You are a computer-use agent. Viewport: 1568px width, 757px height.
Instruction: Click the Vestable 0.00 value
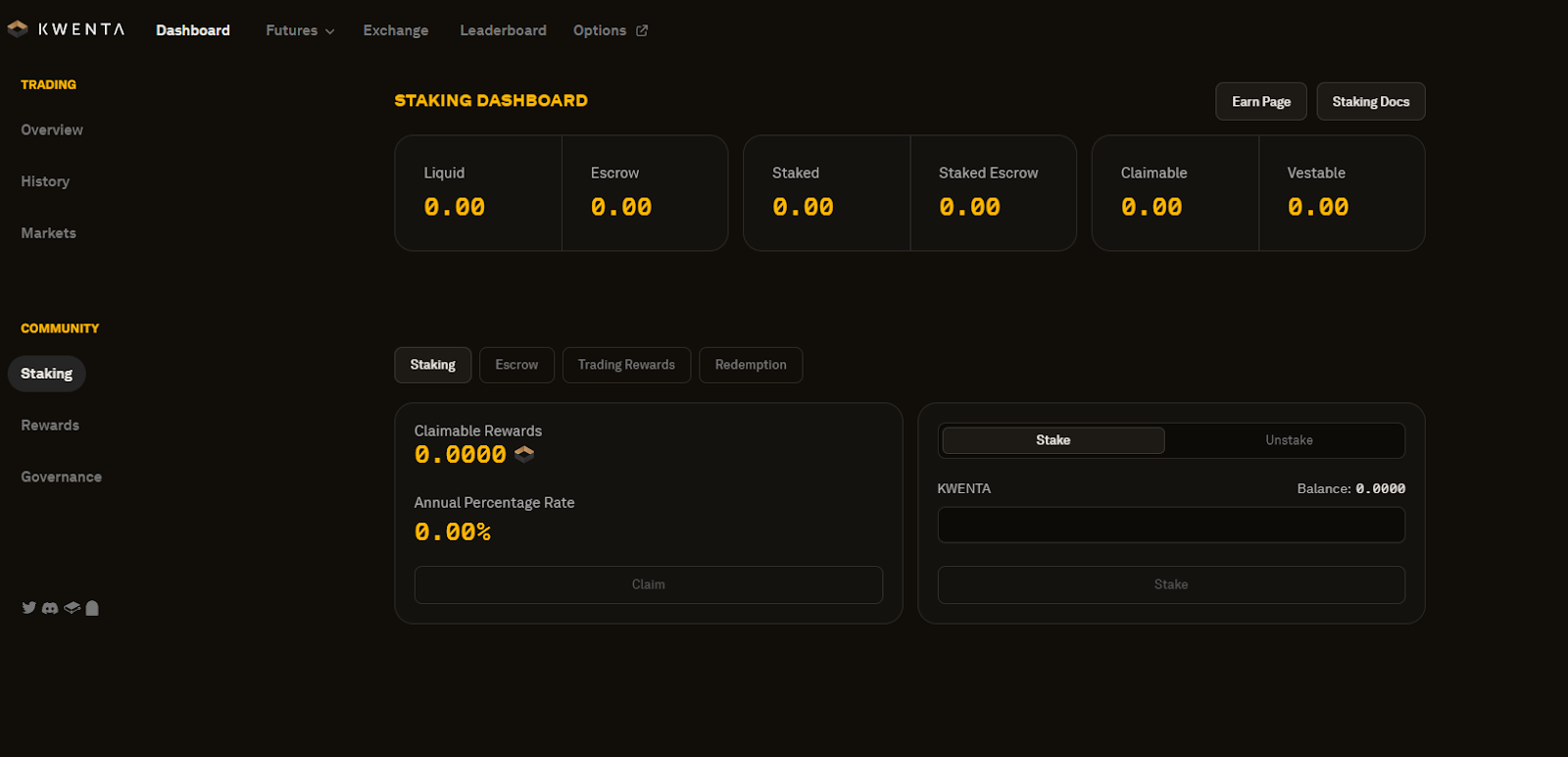pos(1318,207)
